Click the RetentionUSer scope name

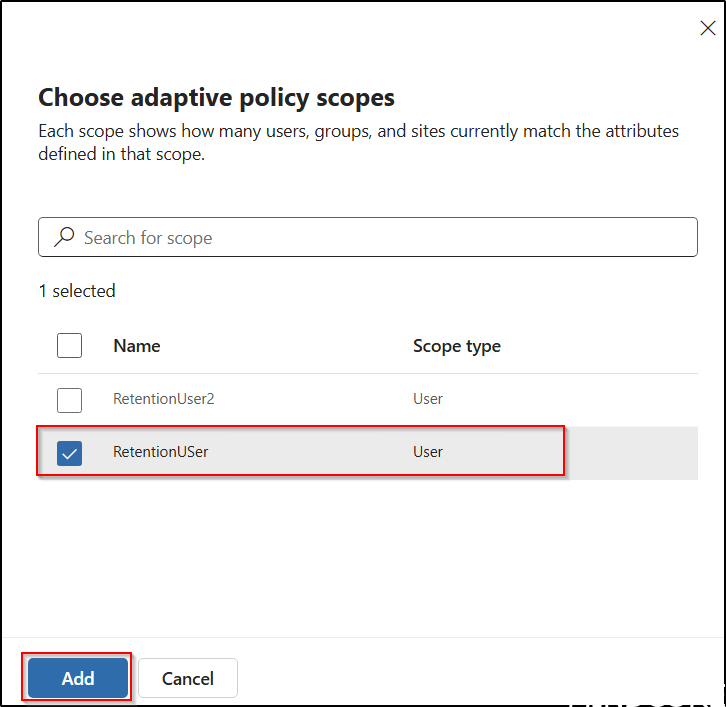[x=161, y=452]
